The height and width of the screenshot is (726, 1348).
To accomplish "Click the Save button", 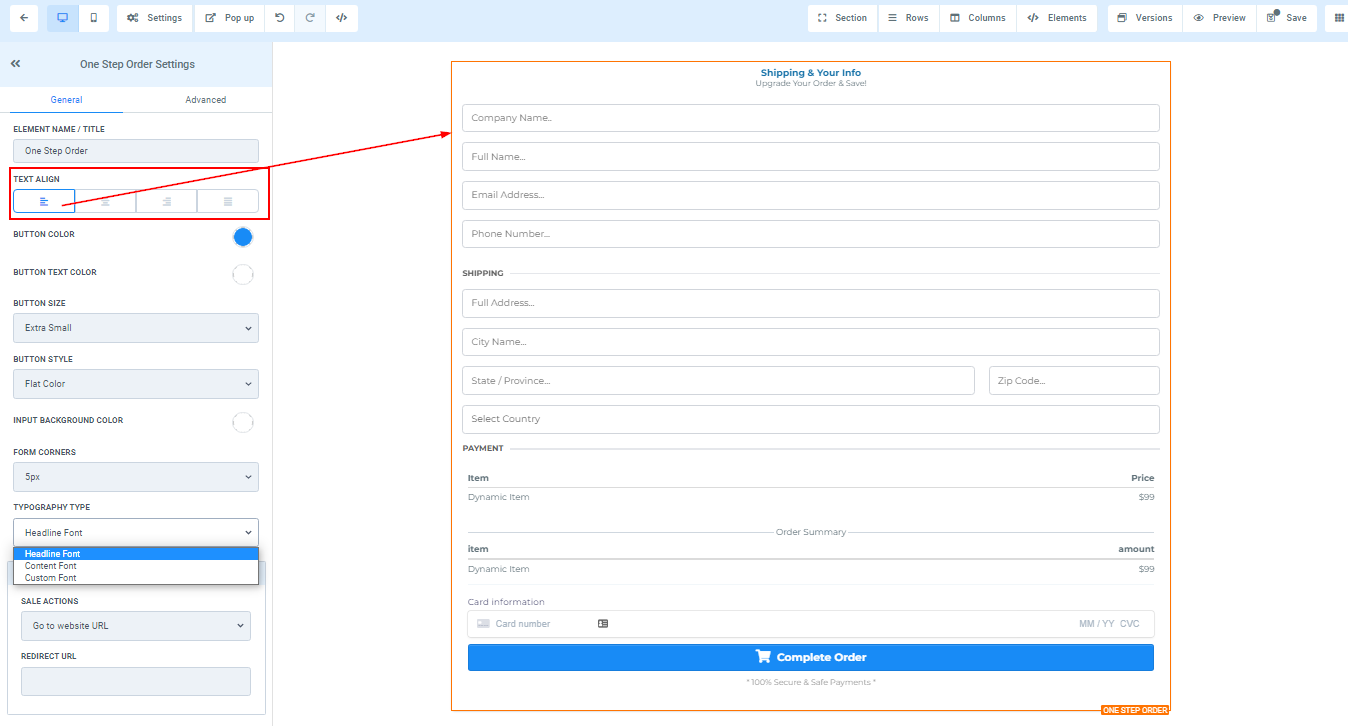I will click(x=1286, y=18).
